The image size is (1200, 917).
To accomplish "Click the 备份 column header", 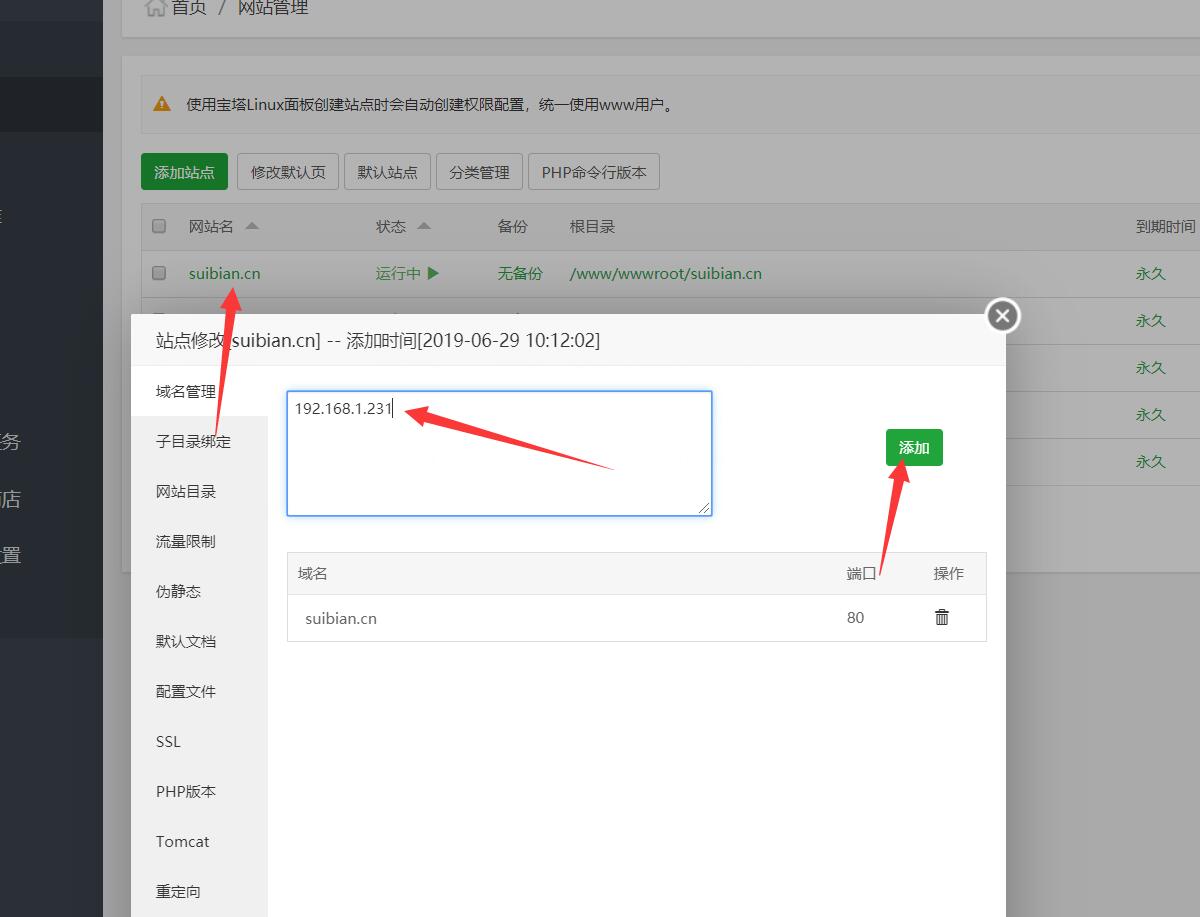I will click(512, 226).
